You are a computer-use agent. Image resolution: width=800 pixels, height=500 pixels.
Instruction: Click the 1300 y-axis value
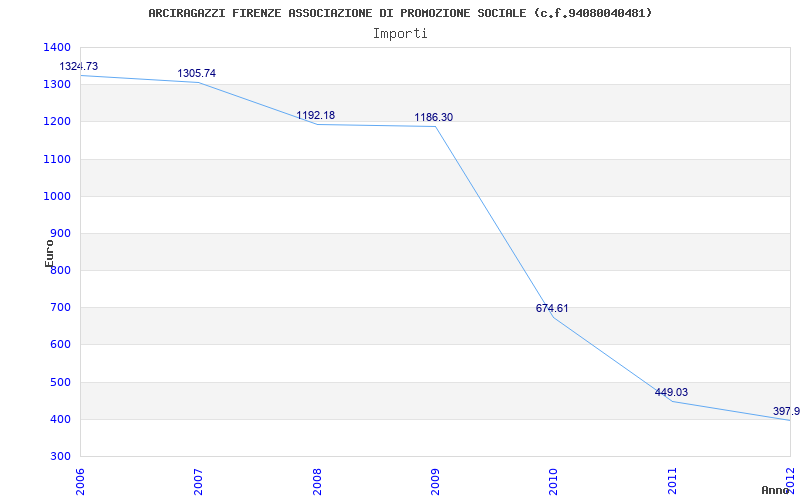[57, 85]
